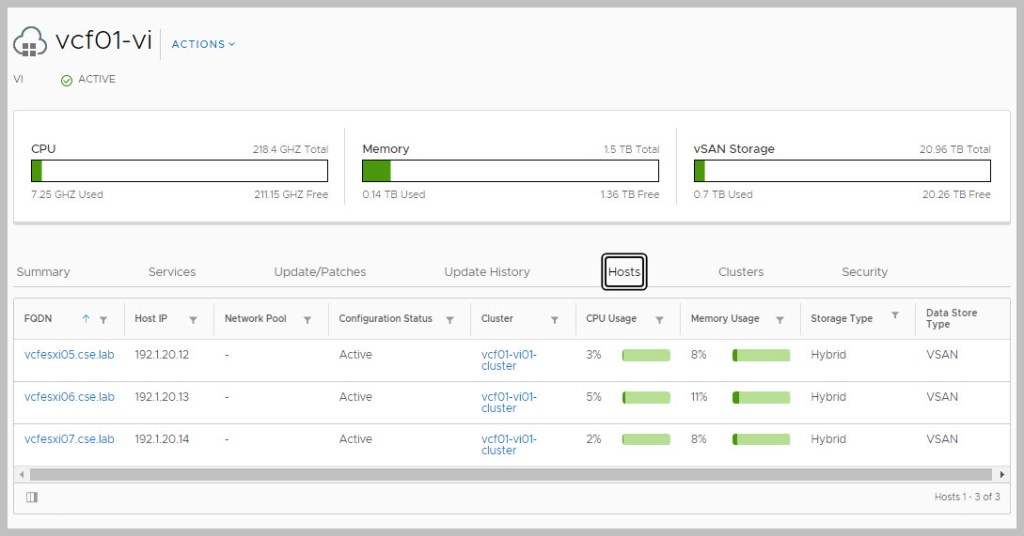The height and width of the screenshot is (536, 1024).
Task: Open the Storage Type filter icon
Action: pyautogui.click(x=895, y=316)
